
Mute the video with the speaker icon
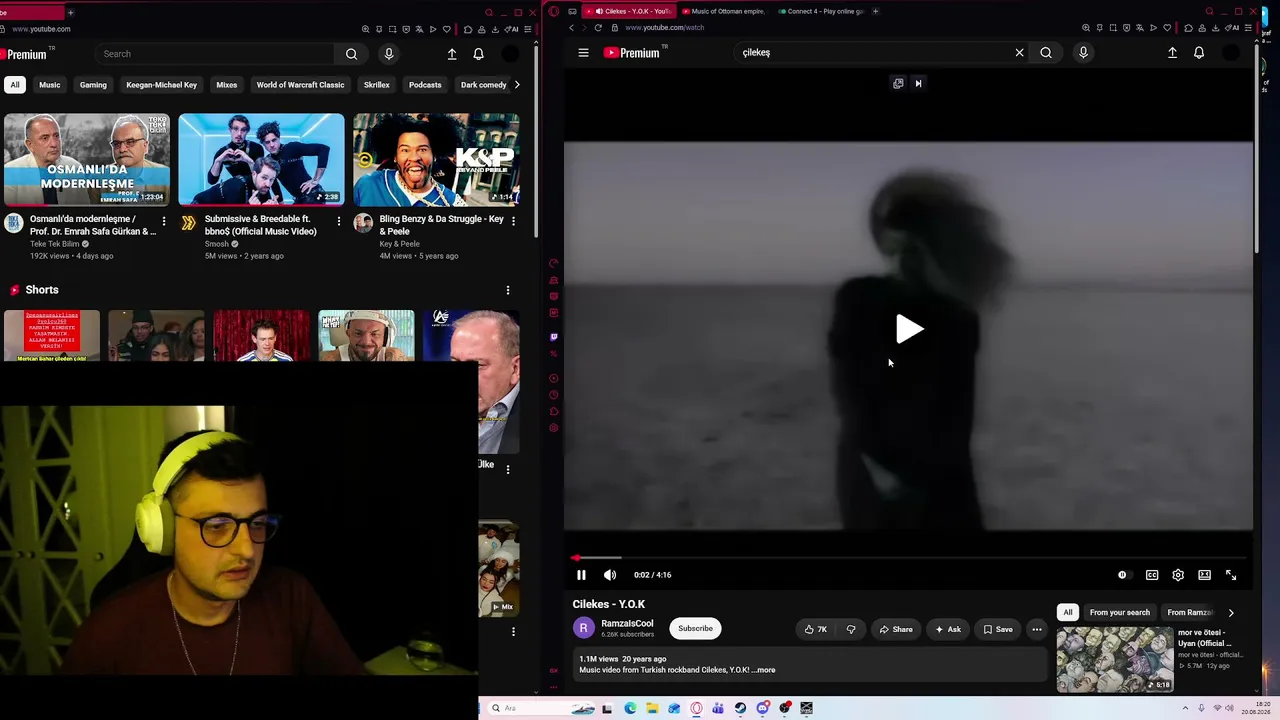(x=610, y=575)
